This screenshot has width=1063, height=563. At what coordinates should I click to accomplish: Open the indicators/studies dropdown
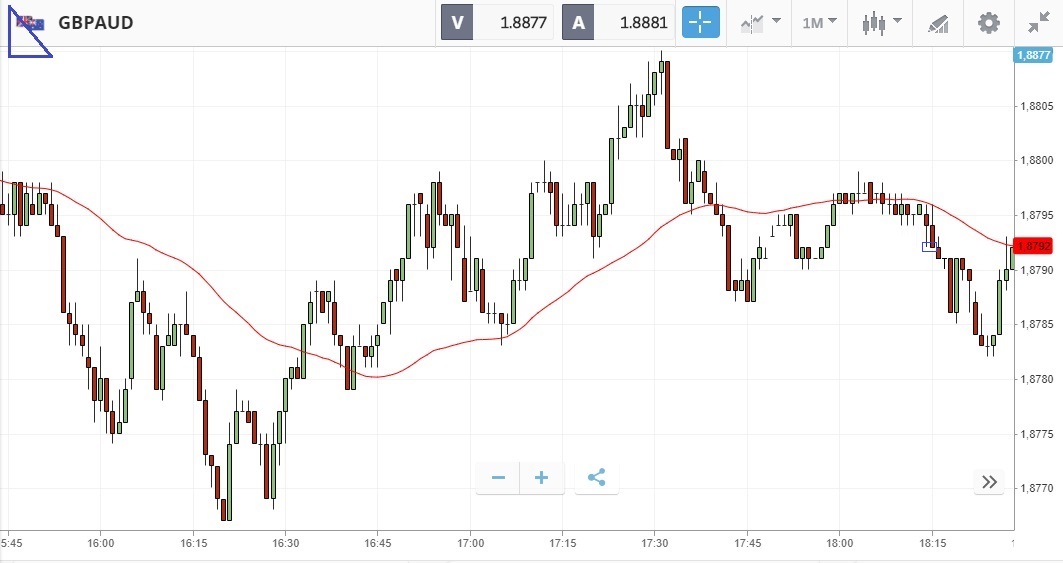coord(760,22)
